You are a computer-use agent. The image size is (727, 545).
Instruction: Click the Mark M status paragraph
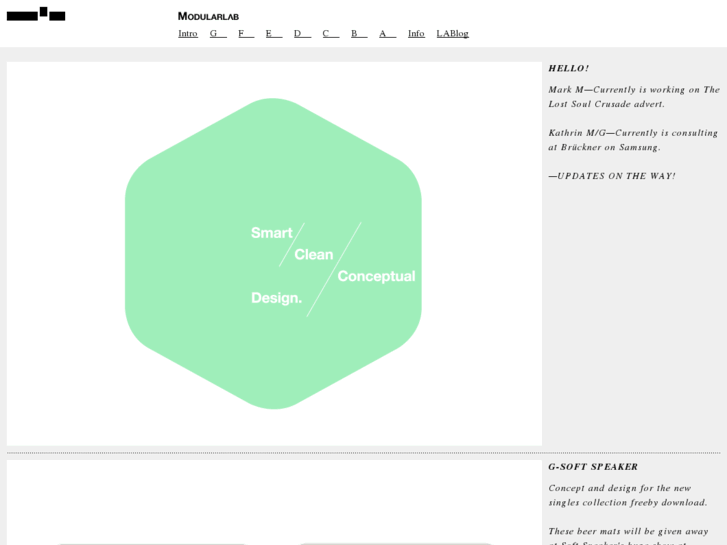click(x=633, y=96)
